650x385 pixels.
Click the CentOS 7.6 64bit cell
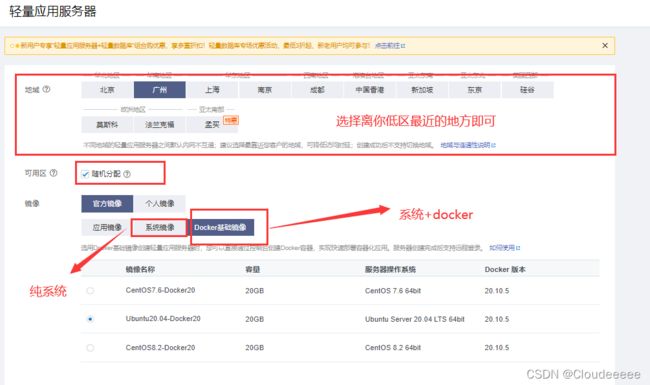(x=393, y=291)
